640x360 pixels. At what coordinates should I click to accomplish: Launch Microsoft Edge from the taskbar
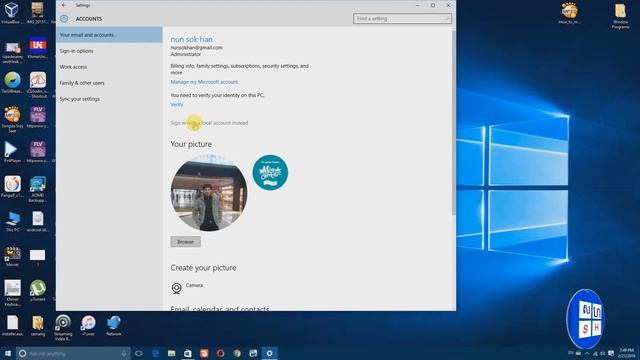pos(156,353)
